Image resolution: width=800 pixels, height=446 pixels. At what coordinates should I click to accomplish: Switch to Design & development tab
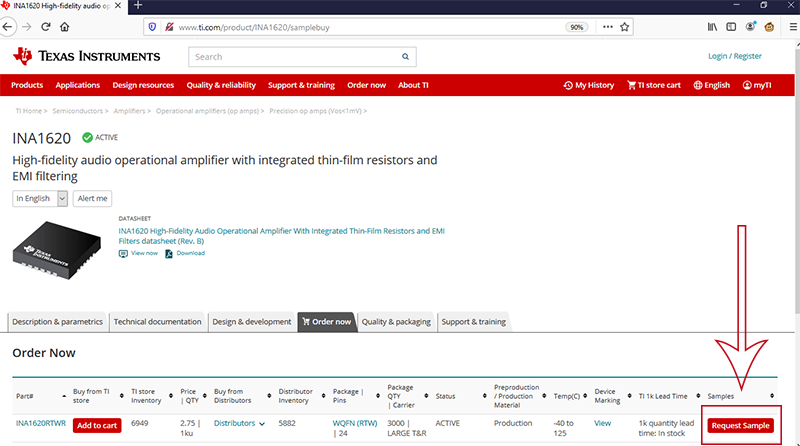252,322
